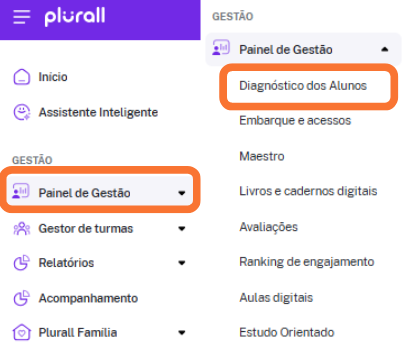Select Diagnóstico dos Alunos menu item
This screenshot has width=407, height=362.
tap(303, 86)
